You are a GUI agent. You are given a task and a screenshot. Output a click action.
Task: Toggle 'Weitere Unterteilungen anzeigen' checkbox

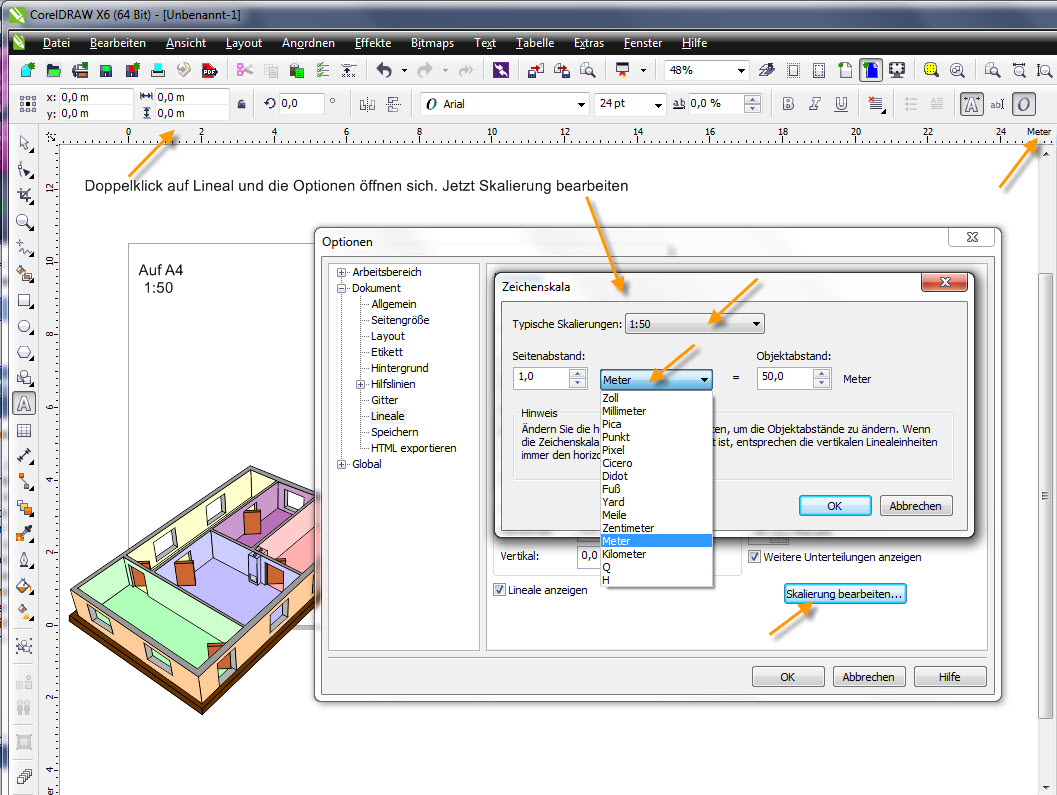tap(754, 557)
